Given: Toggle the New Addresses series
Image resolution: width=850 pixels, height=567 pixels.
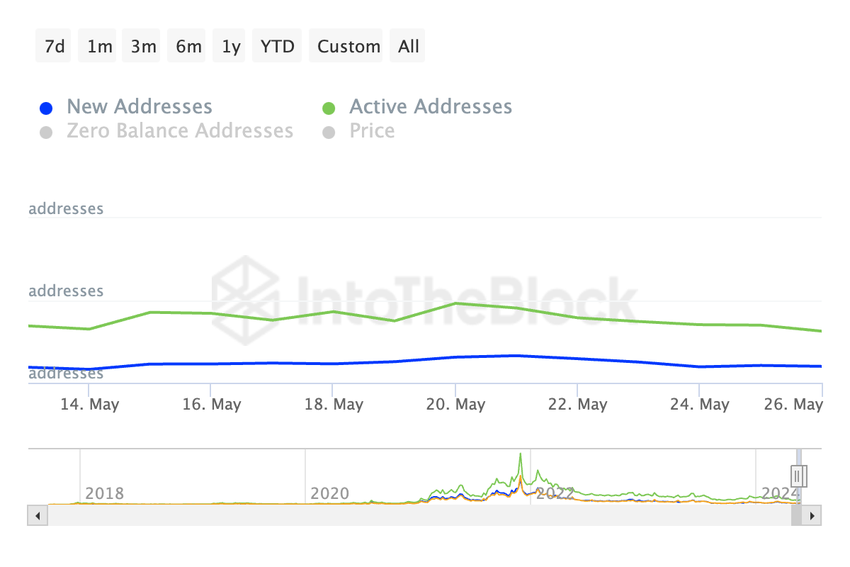Looking at the screenshot, I should tap(139, 107).
